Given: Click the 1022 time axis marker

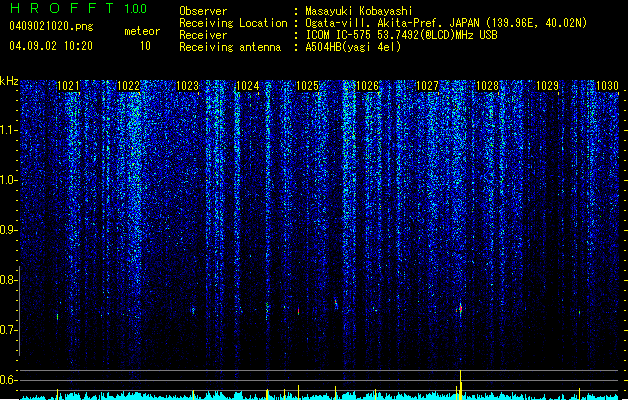Looking at the screenshot, I should 128,86.
